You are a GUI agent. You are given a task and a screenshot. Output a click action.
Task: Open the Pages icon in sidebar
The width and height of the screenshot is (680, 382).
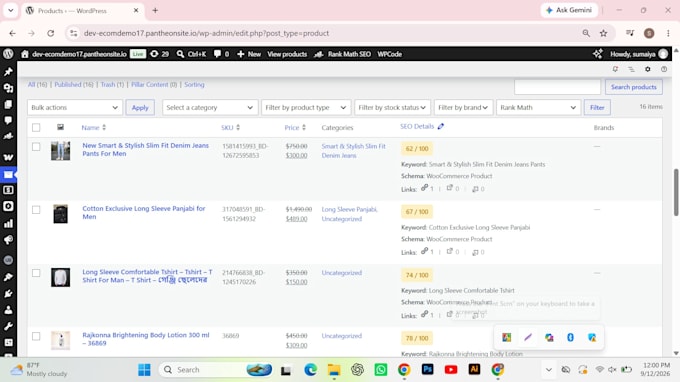coord(8,104)
